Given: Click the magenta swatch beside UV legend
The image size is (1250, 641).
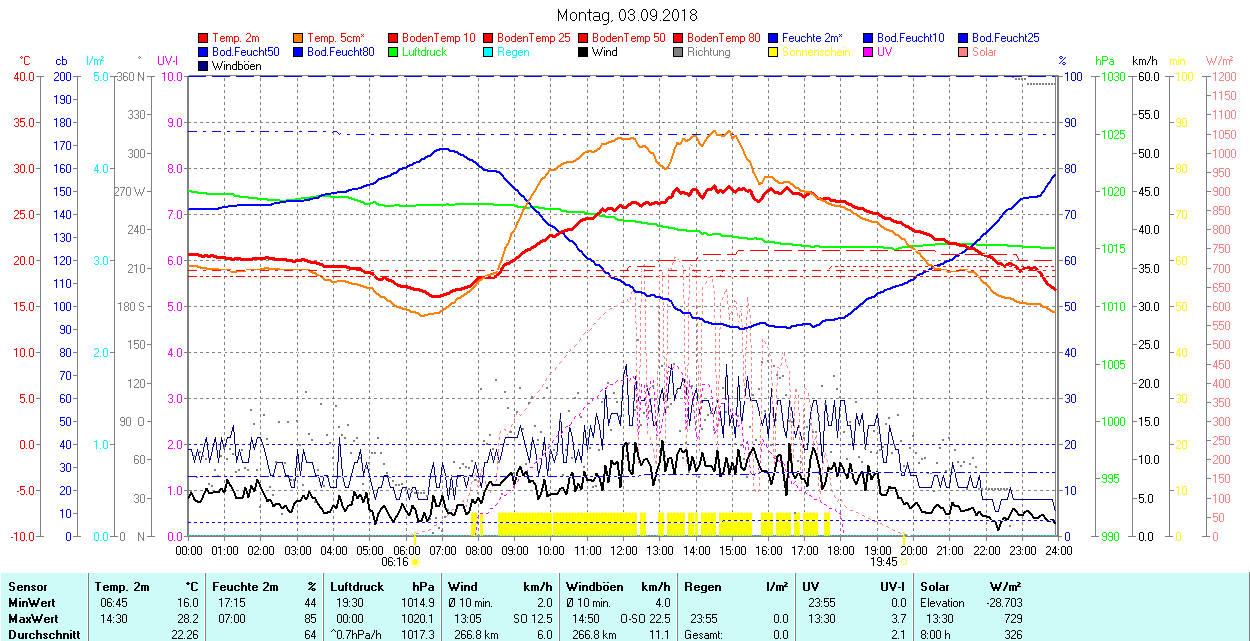Looking at the screenshot, I should point(869,52).
